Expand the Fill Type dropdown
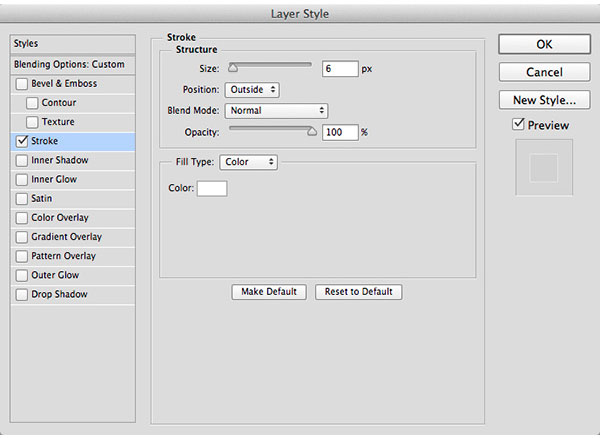Image resolution: width=600 pixels, height=438 pixels. point(249,162)
